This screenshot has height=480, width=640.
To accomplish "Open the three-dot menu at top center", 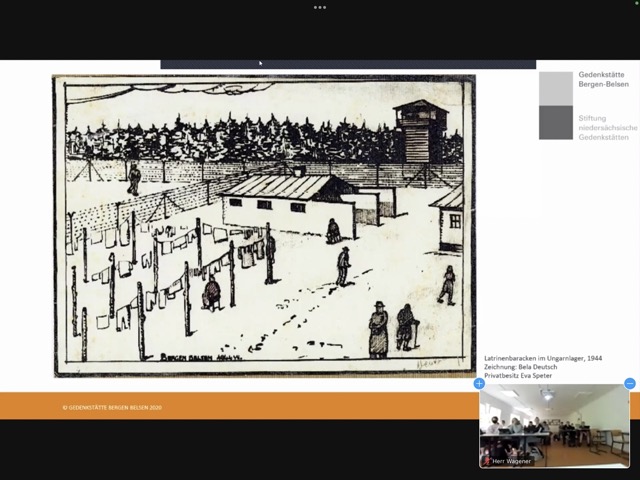I will tap(320, 7).
